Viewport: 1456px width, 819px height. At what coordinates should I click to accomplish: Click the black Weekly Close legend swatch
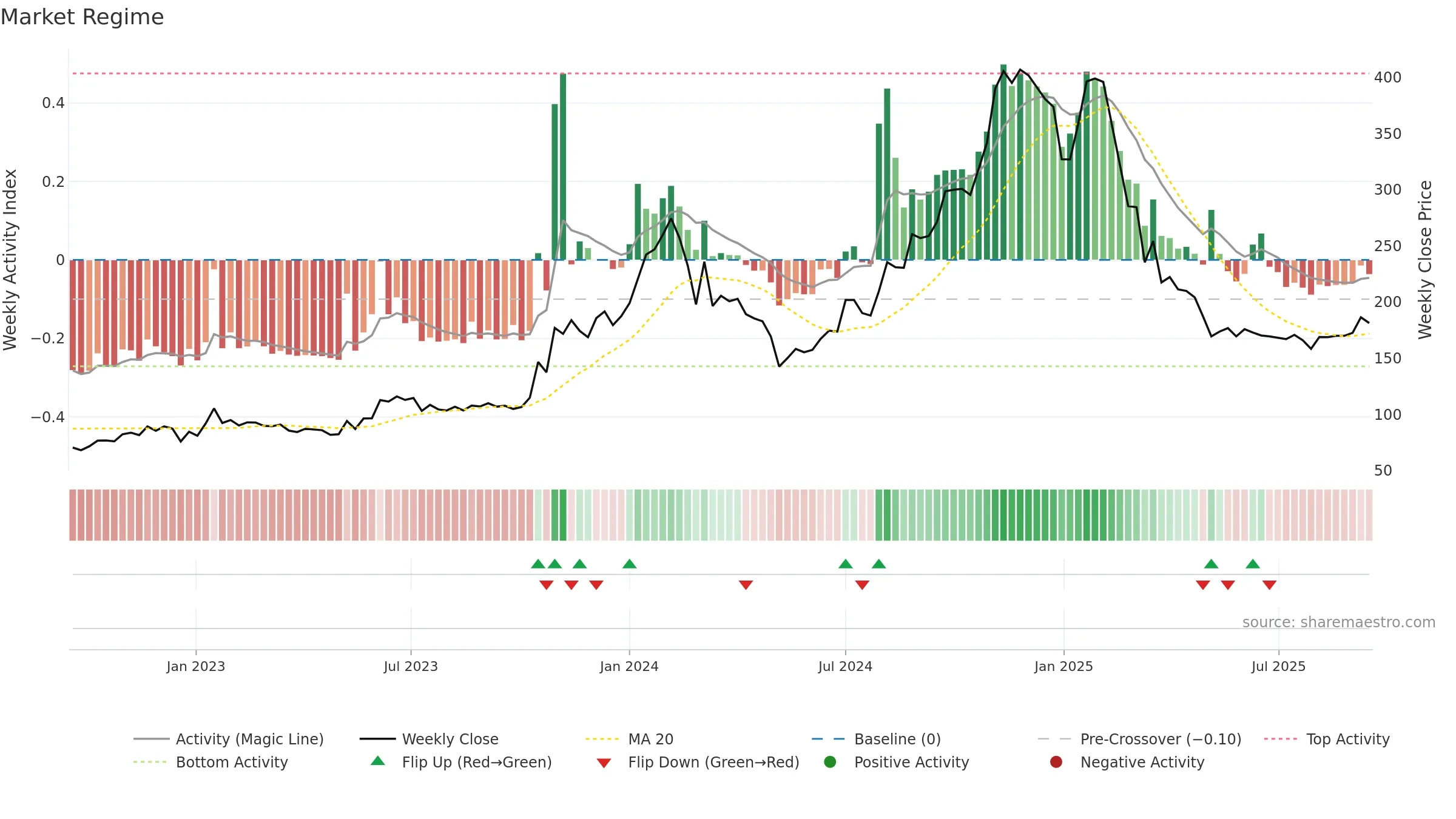click(377, 739)
